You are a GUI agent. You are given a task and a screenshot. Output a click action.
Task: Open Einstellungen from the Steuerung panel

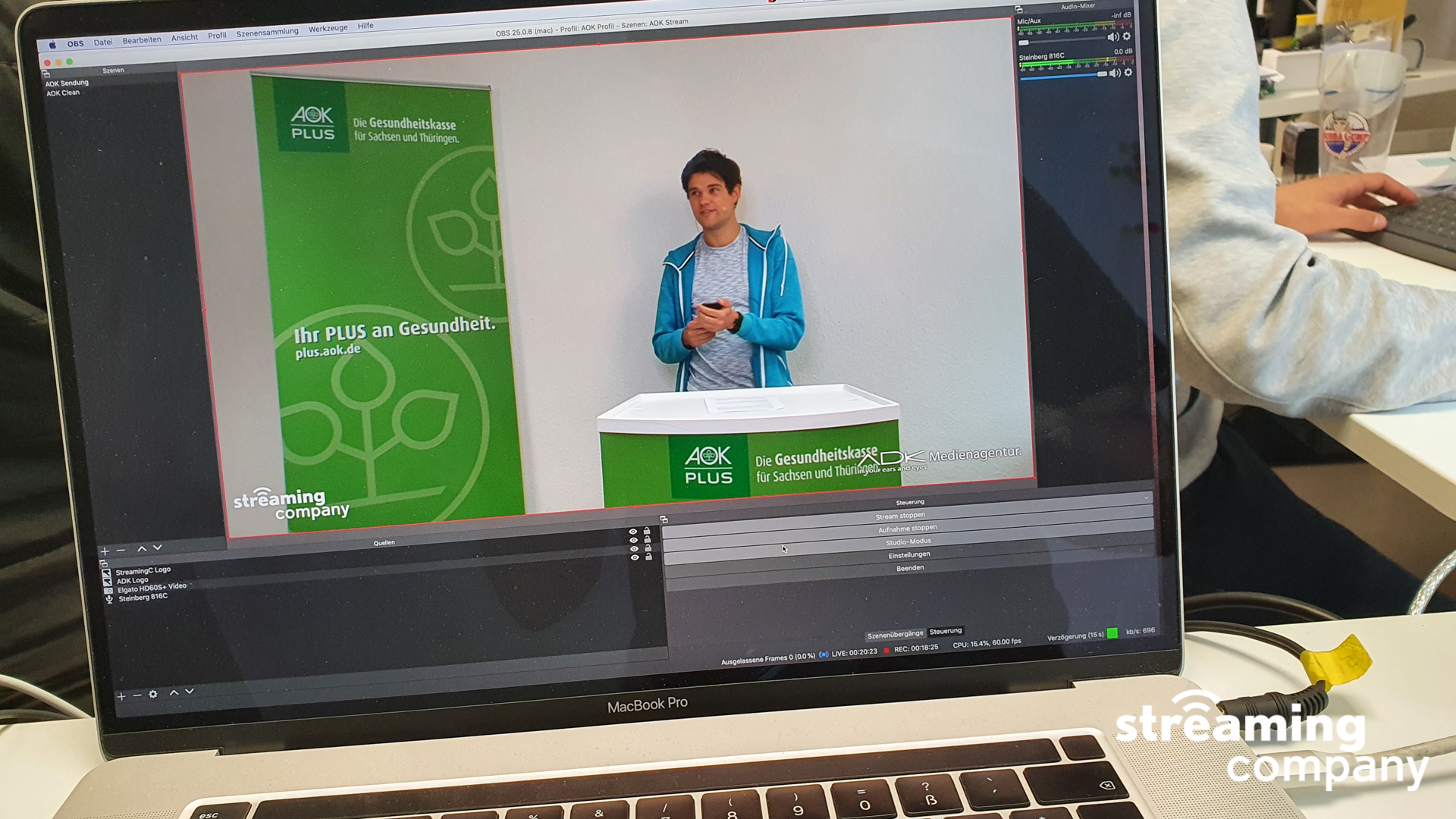(x=909, y=555)
